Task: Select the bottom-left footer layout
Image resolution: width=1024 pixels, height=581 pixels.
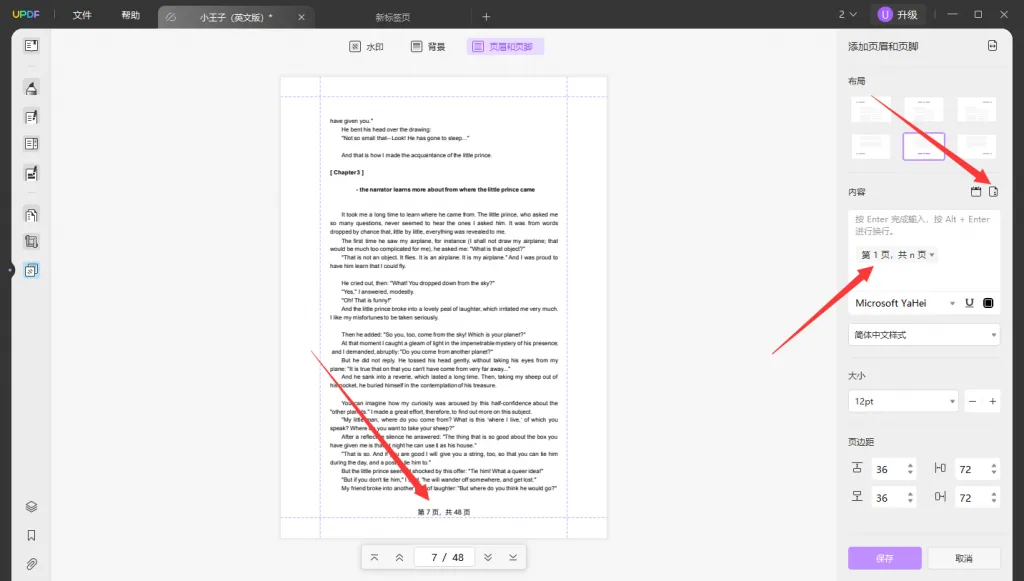Action: click(871, 147)
